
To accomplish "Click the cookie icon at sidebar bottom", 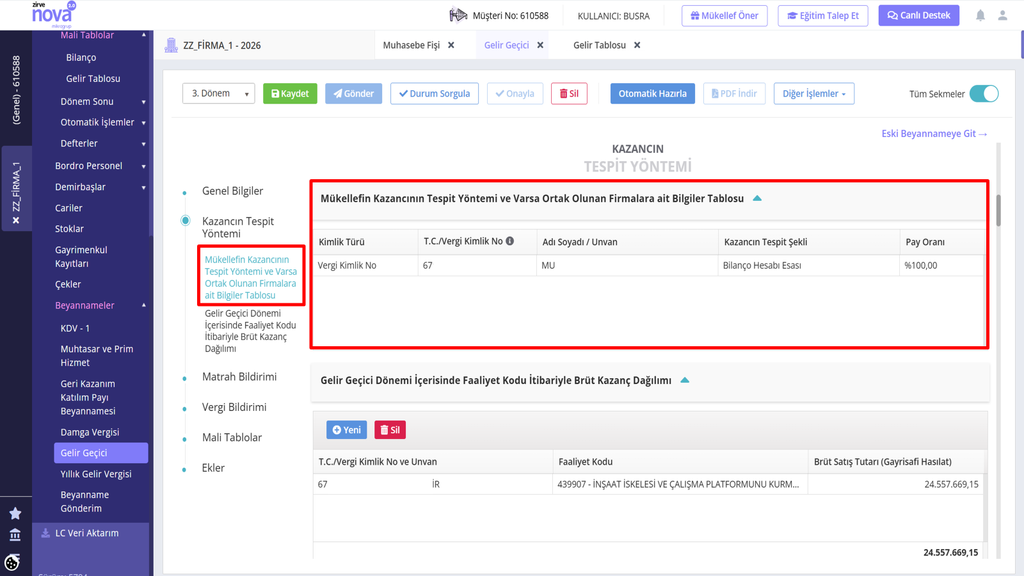I will click(x=12, y=562).
